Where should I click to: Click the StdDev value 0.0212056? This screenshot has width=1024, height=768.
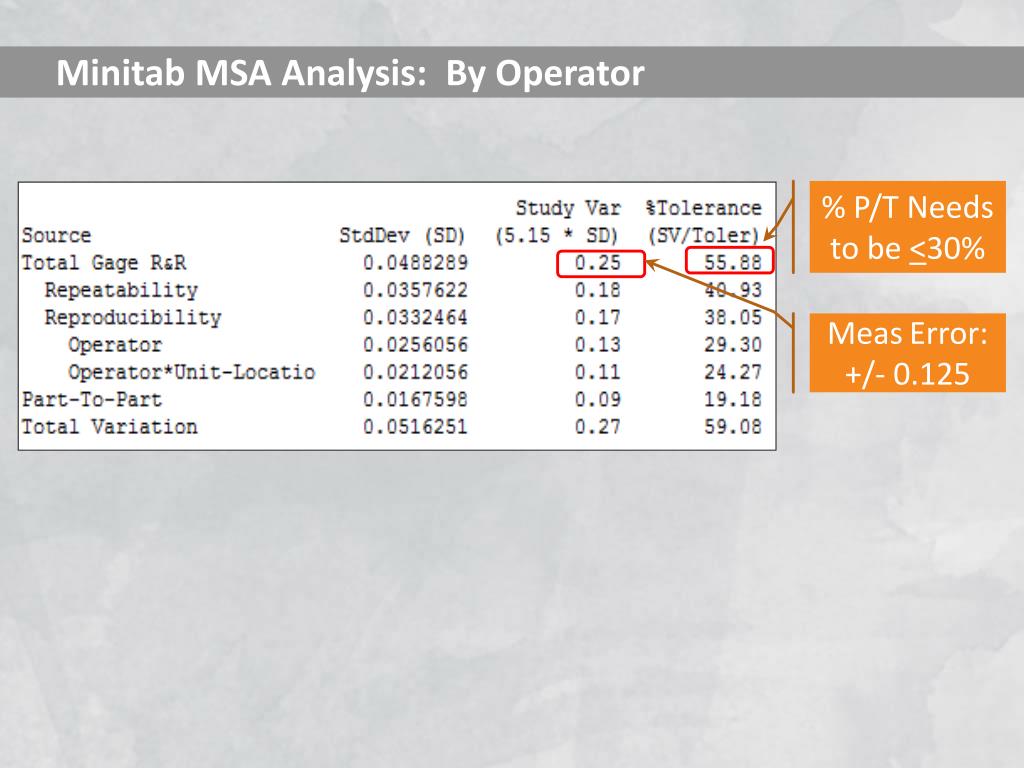pos(415,372)
